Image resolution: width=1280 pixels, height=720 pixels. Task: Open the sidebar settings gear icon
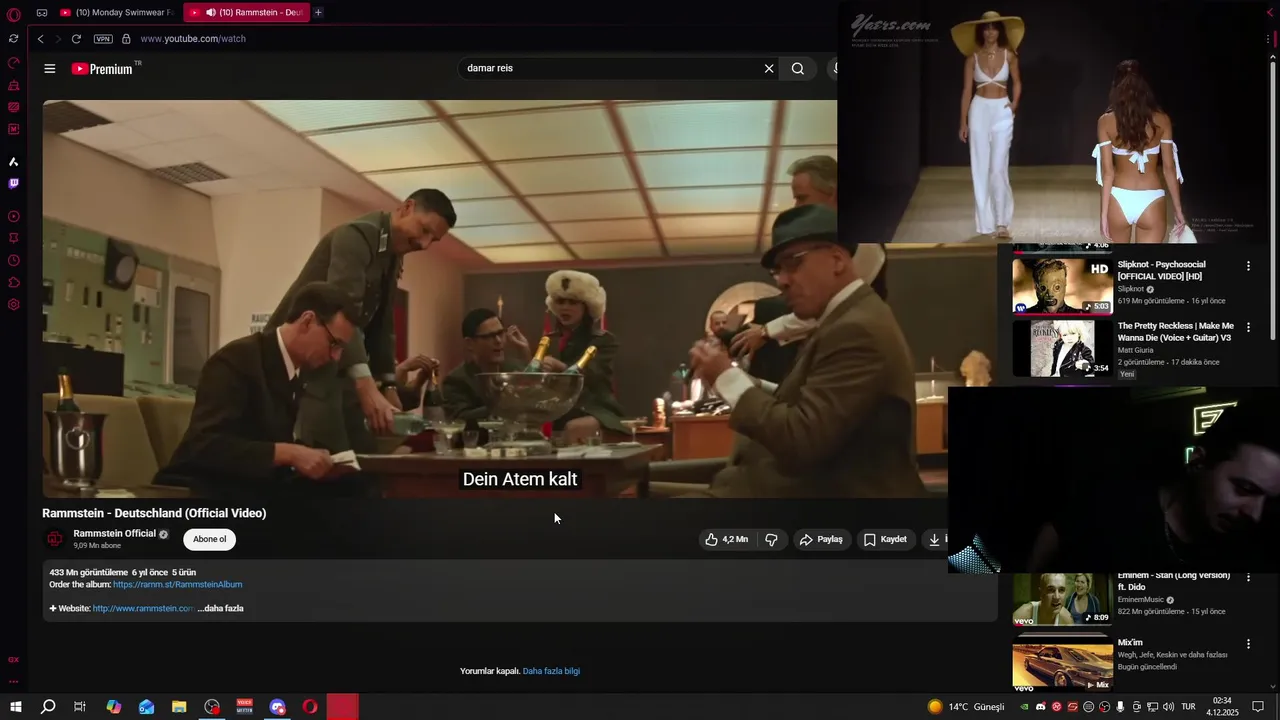pos(13,304)
